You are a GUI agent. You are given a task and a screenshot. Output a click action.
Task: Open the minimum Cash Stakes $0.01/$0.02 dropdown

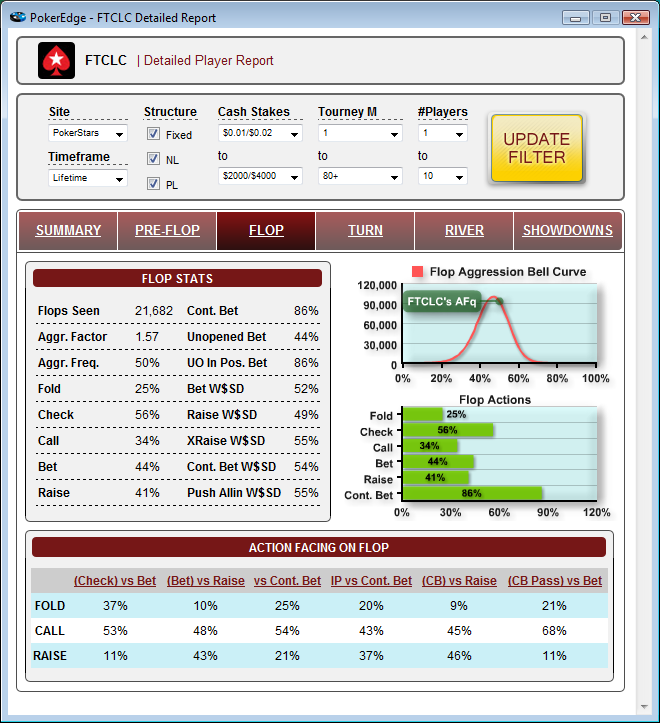[260, 133]
